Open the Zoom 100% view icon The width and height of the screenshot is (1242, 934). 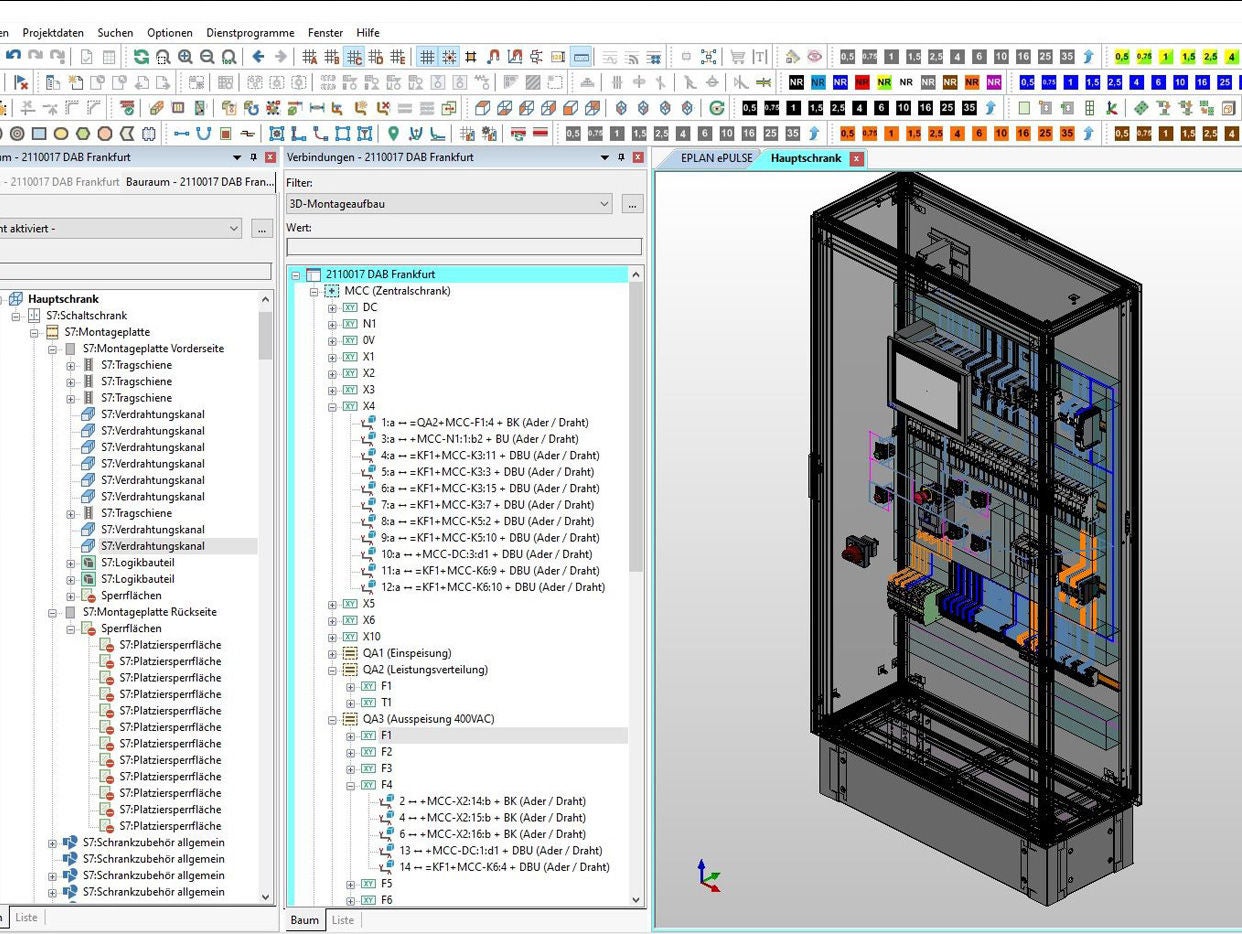click(x=229, y=57)
